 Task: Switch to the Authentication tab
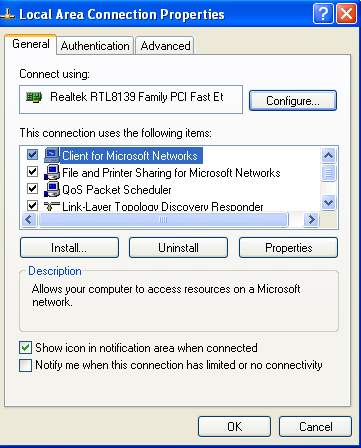tap(95, 46)
